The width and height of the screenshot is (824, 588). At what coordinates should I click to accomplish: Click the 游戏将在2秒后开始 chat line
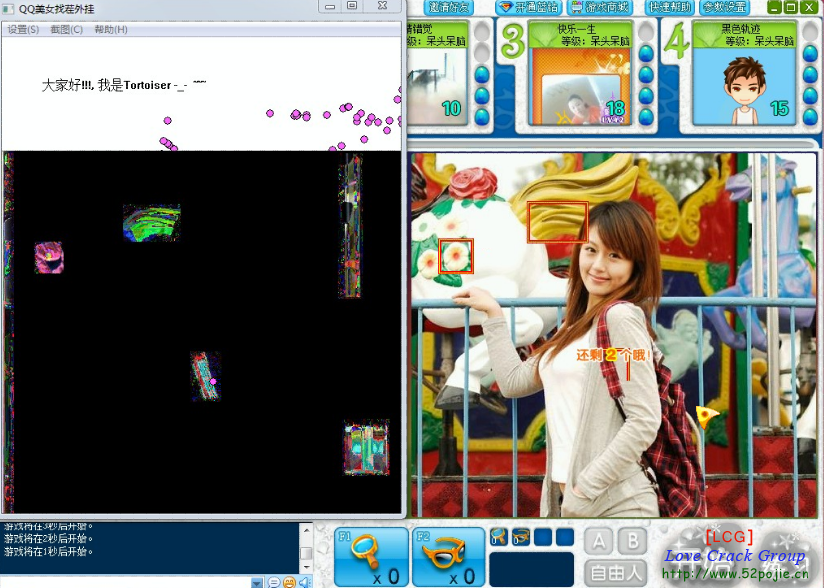click(49, 539)
